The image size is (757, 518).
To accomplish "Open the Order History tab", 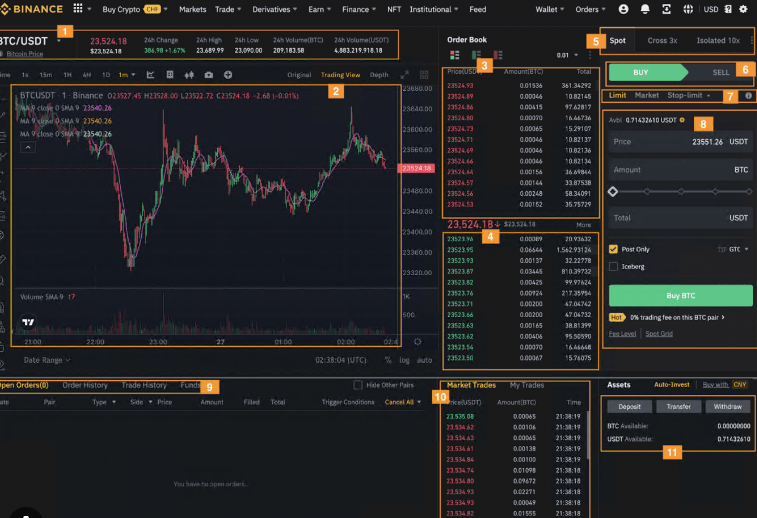I will pyautogui.click(x=85, y=385).
